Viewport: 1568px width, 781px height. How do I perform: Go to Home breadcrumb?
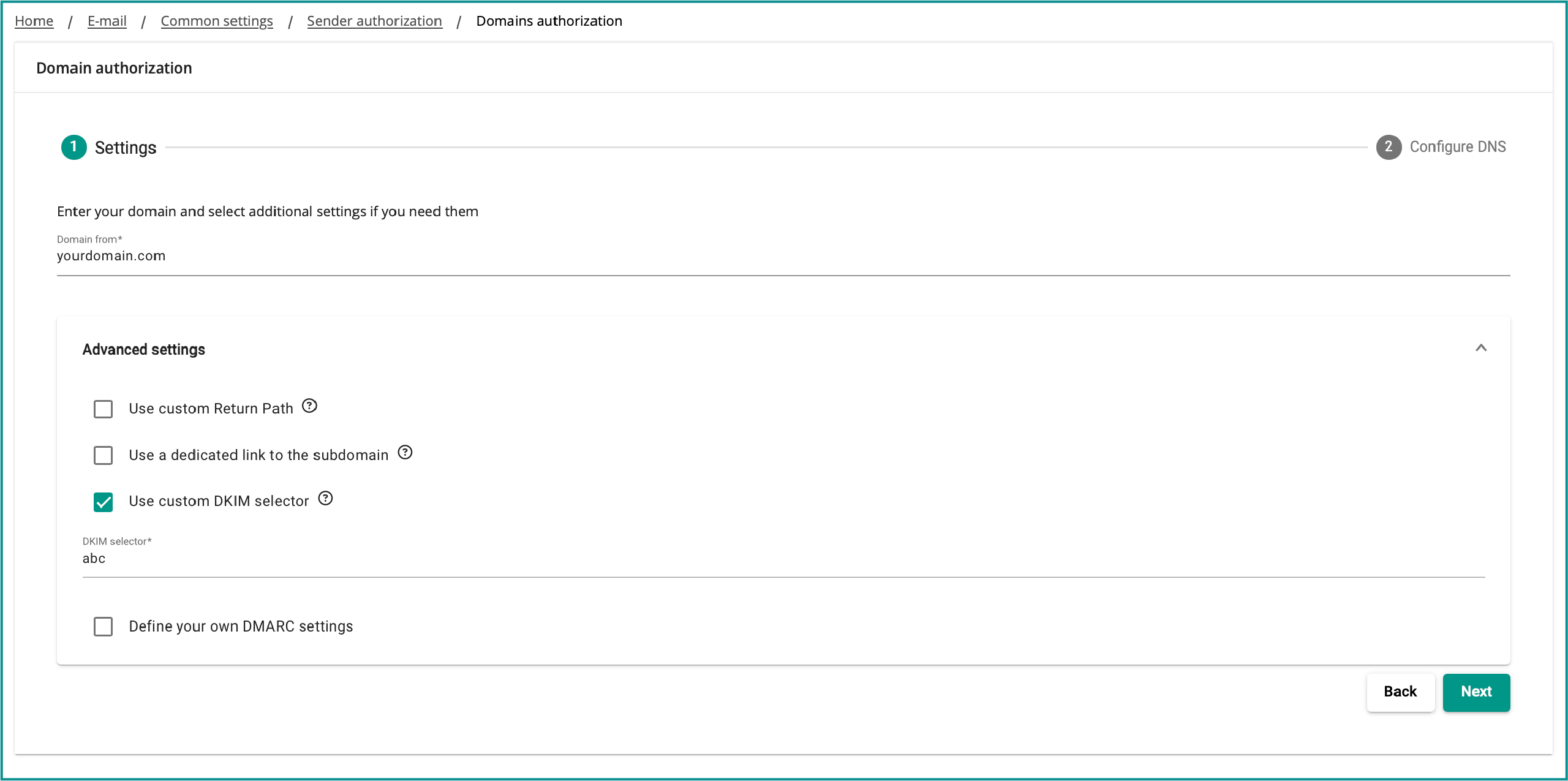coord(34,21)
